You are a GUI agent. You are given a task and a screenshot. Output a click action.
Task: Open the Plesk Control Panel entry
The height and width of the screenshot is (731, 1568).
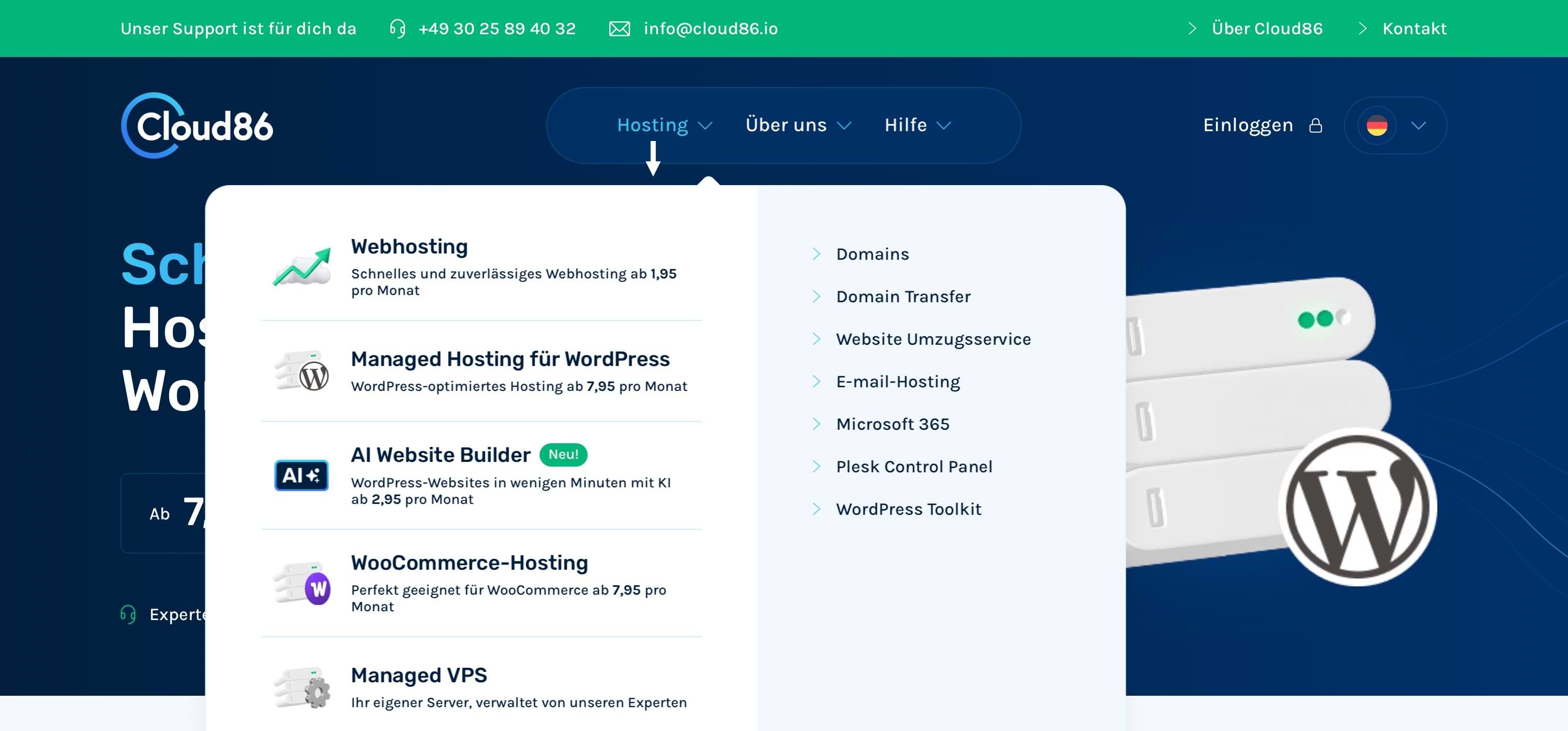914,467
